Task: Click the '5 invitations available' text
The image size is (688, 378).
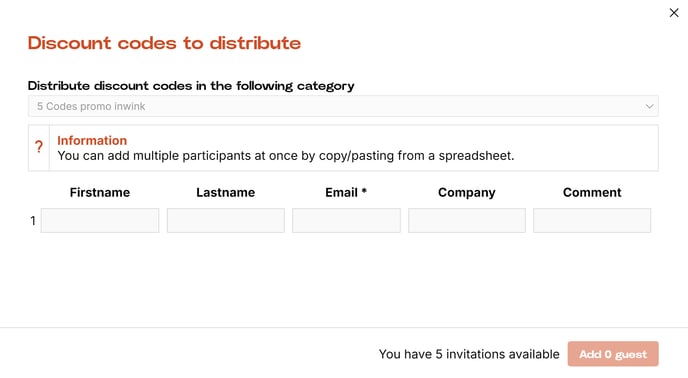Action: (497, 354)
